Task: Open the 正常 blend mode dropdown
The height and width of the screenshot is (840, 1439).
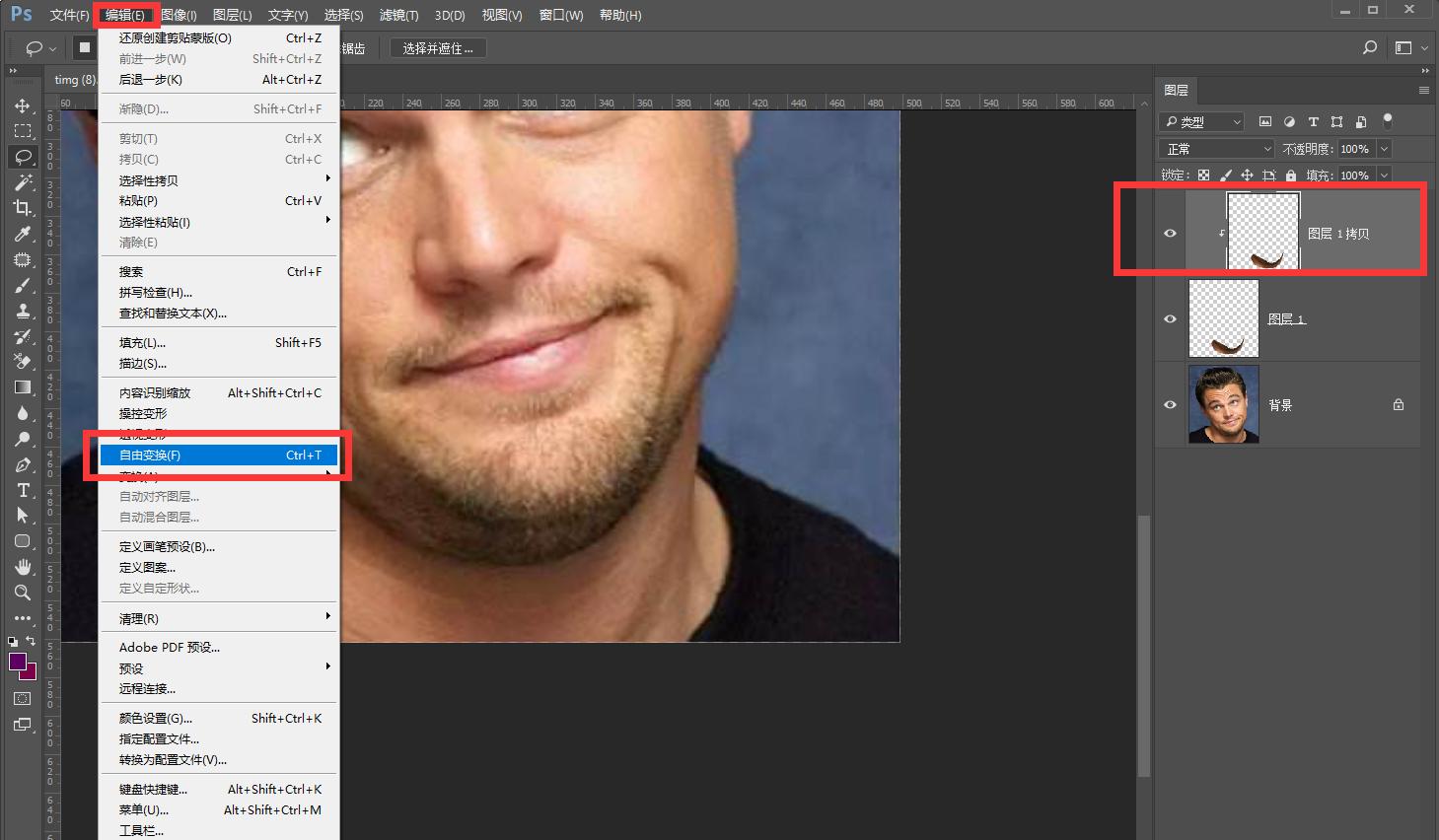Action: click(x=1220, y=149)
